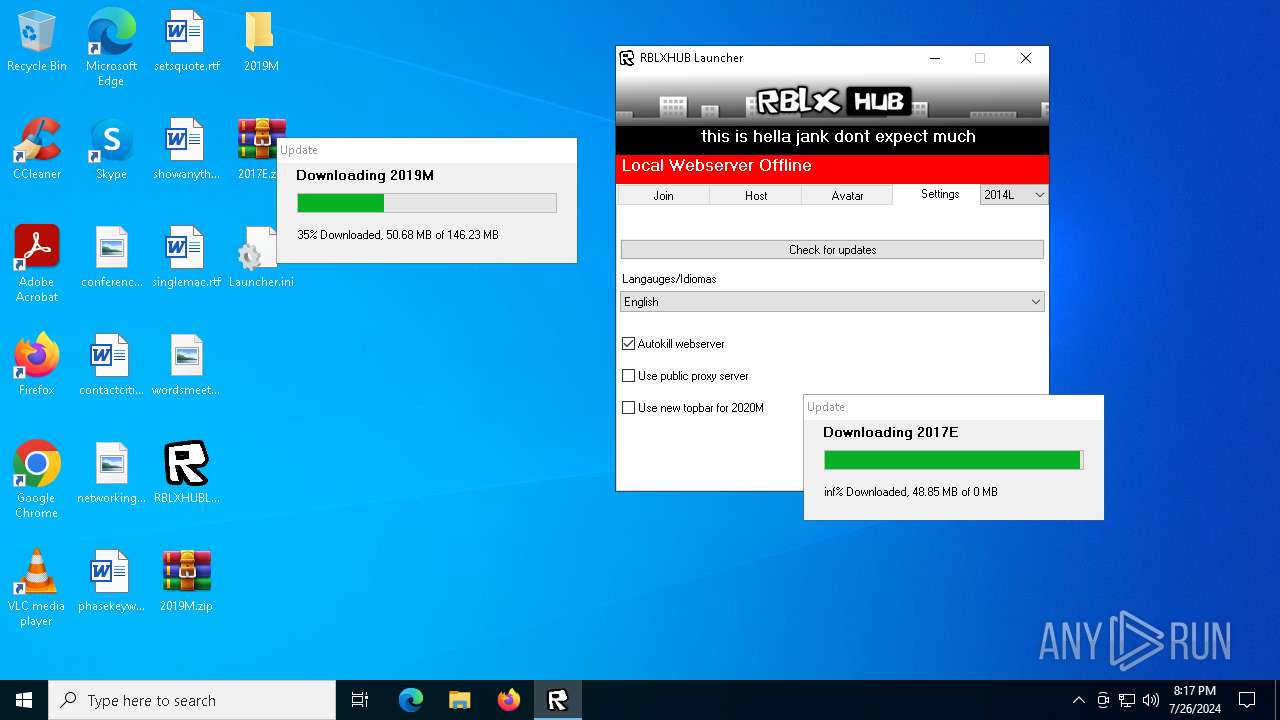The height and width of the screenshot is (720, 1280).
Task: Expand the English language dropdown
Action: (832, 302)
